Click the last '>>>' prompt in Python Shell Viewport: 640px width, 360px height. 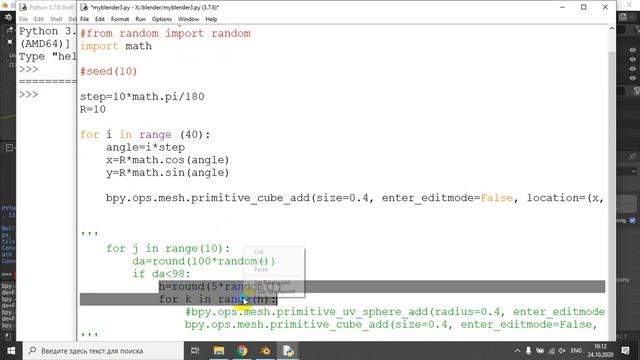coord(29,95)
